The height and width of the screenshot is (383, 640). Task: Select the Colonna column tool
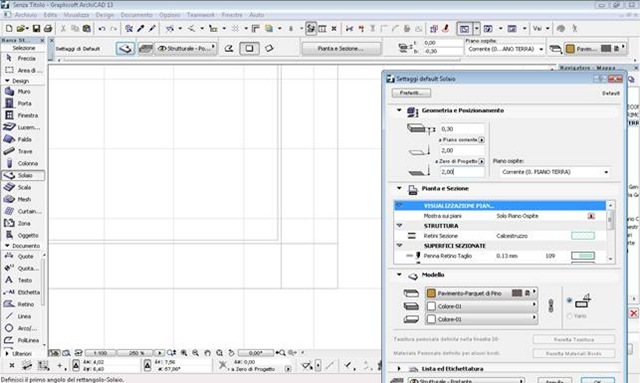pyautogui.click(x=23, y=163)
